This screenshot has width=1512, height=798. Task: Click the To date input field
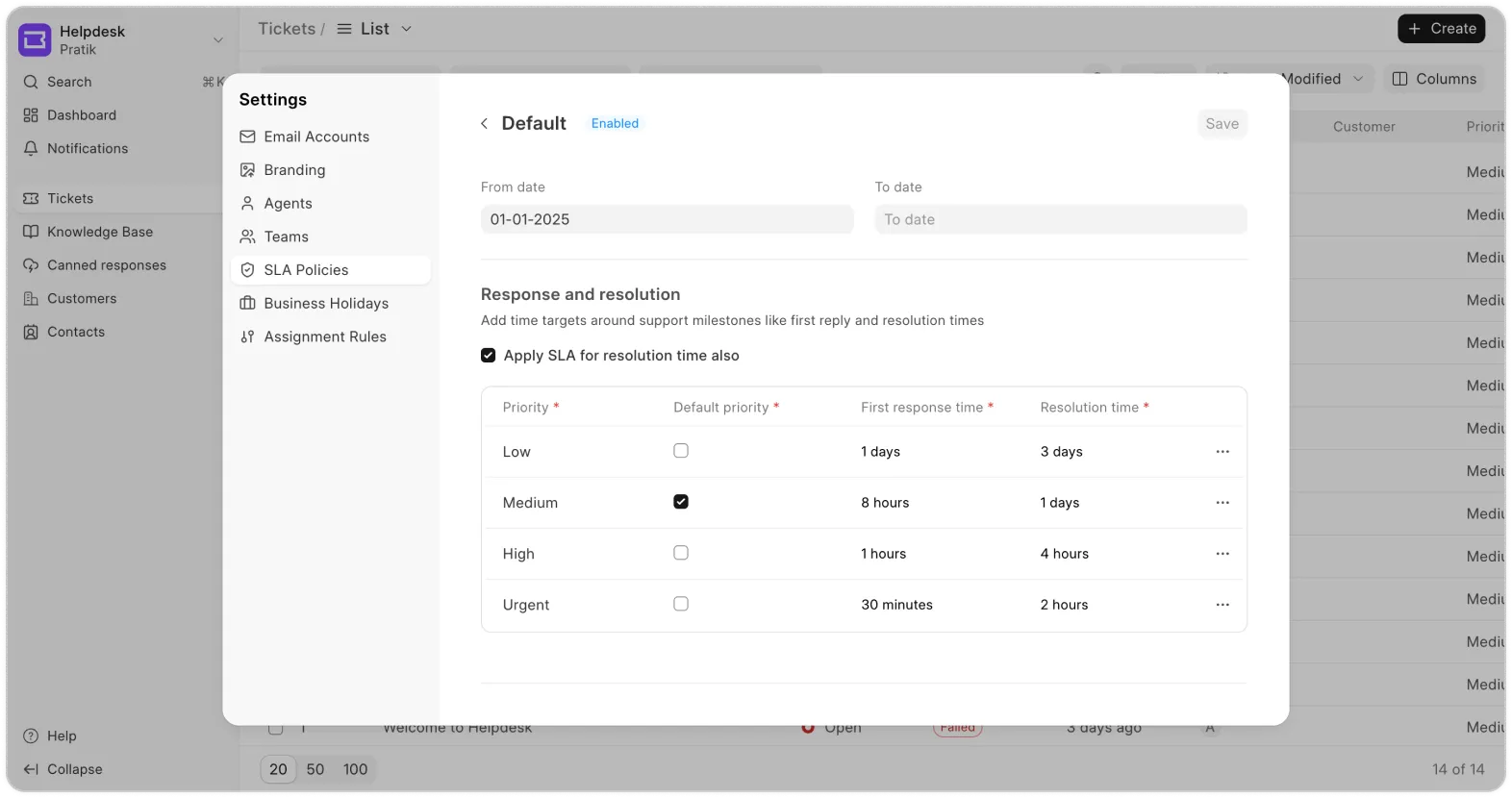(x=1060, y=219)
